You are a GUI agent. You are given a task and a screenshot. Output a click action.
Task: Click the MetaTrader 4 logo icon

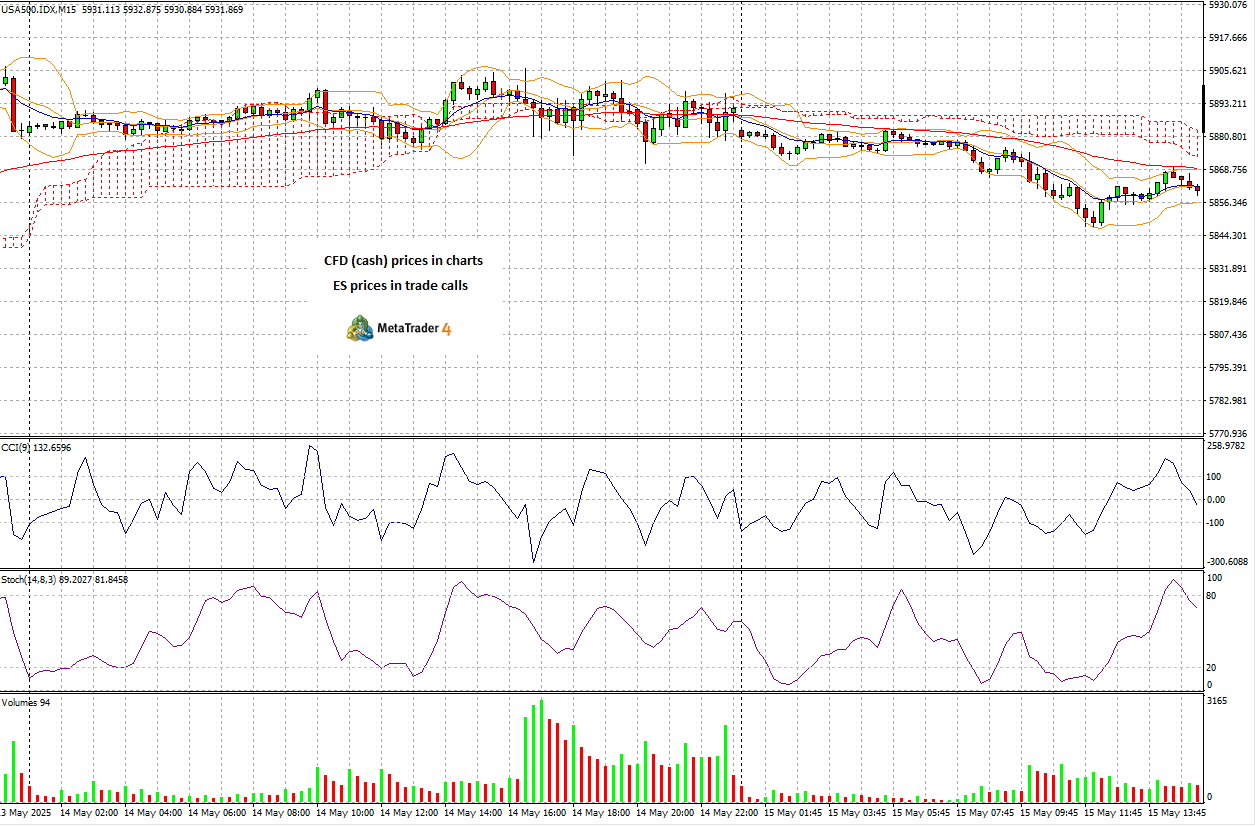pos(359,328)
